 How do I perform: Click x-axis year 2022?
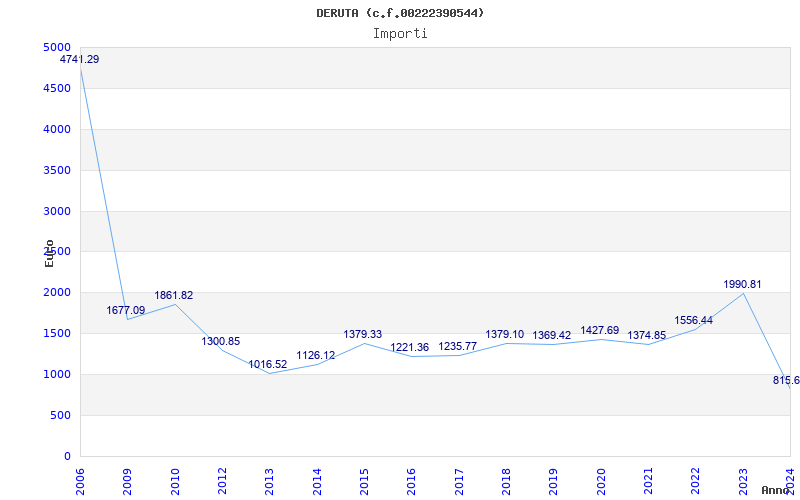point(696,482)
